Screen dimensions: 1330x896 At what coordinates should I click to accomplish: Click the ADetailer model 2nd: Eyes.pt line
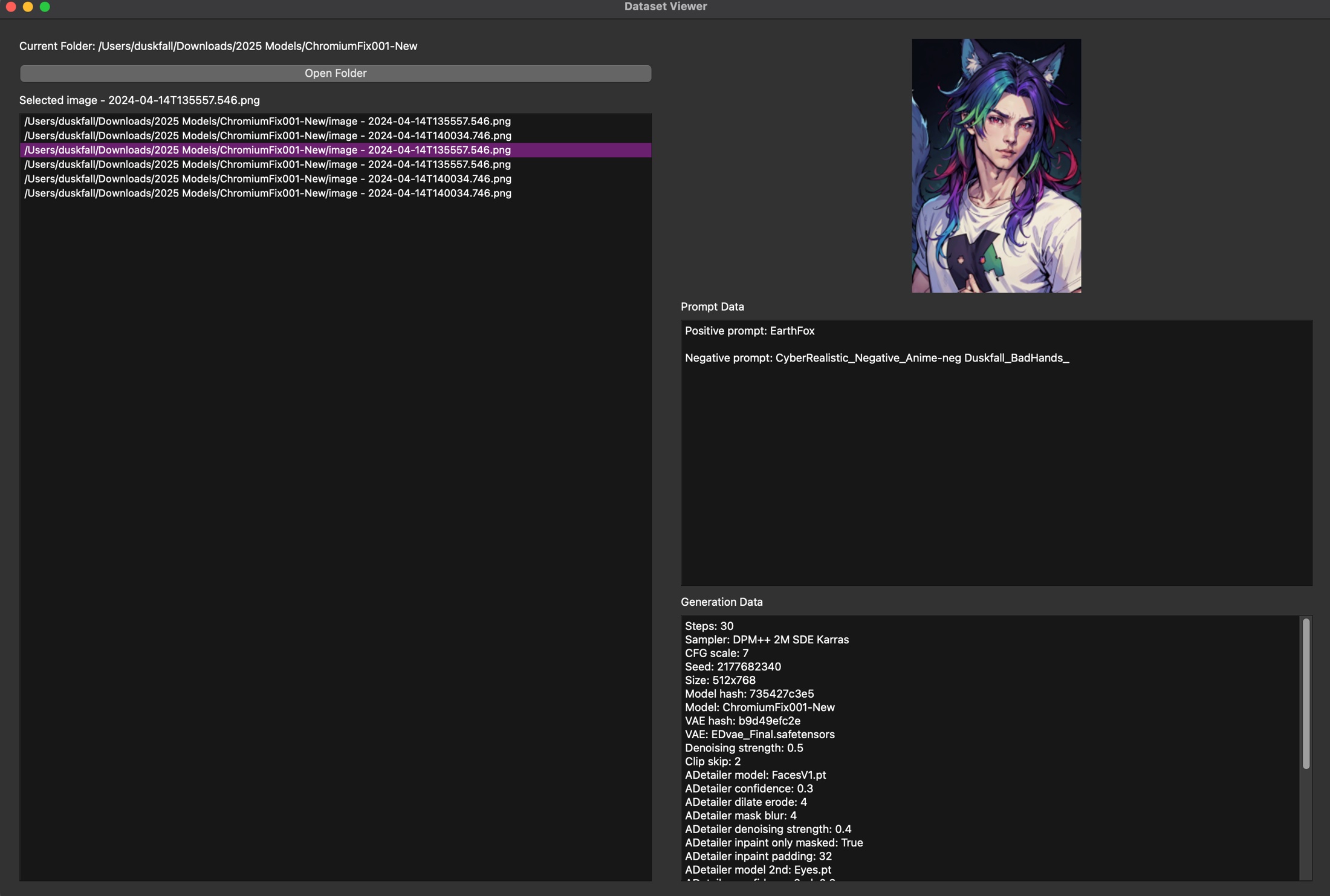tap(758, 869)
